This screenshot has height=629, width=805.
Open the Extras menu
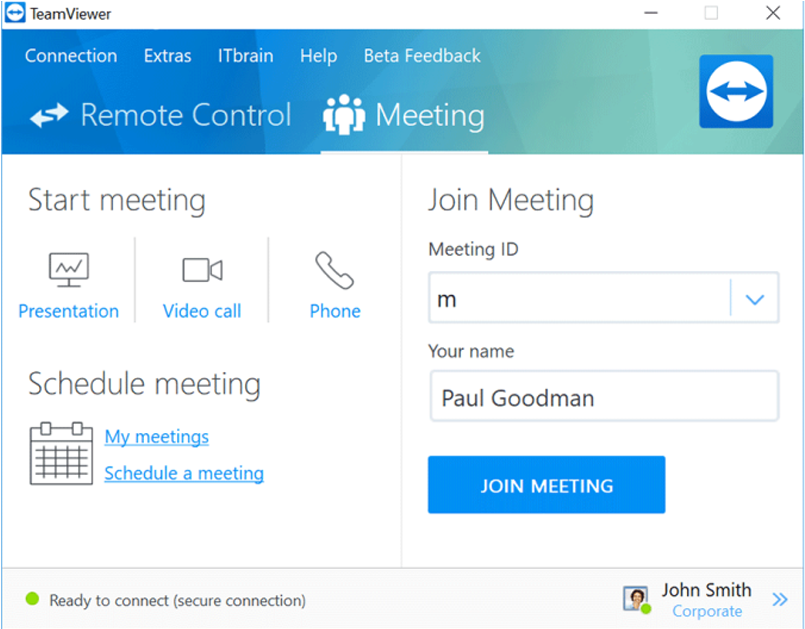point(167,56)
